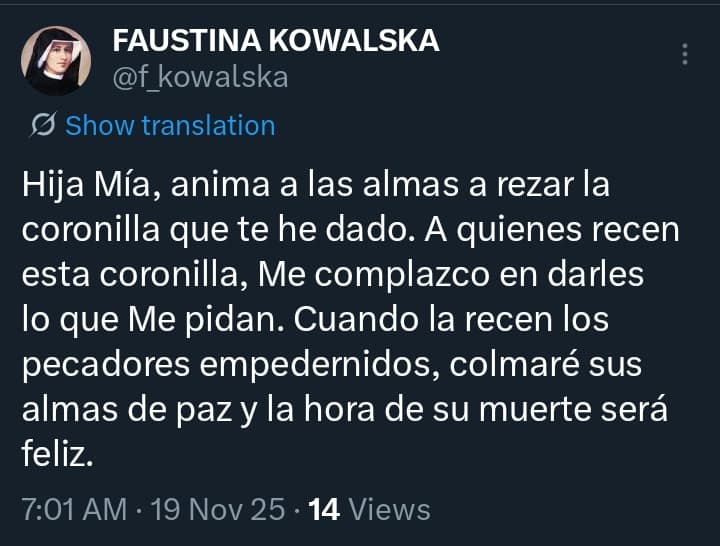Image resolution: width=720 pixels, height=546 pixels.
Task: Open the f_kowalska profile picture
Action: click(x=56, y=61)
